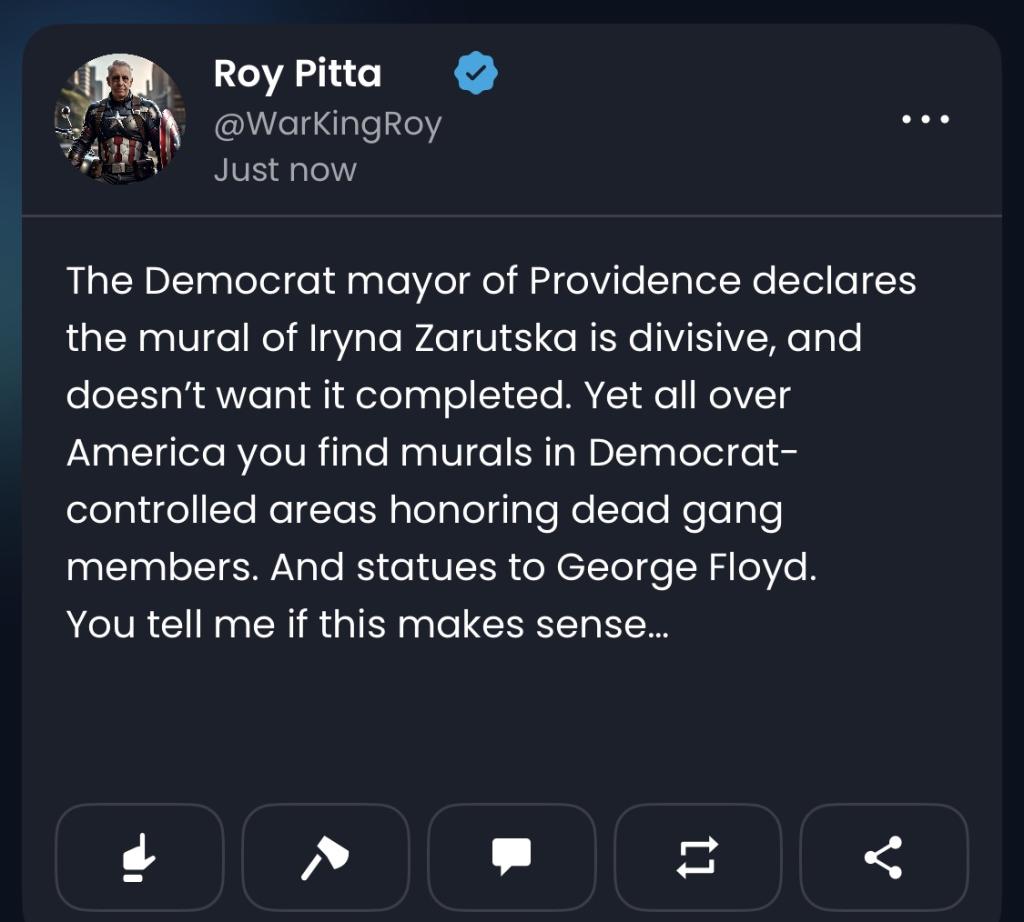Open replies with the speech bubble icon
The image size is (1024, 922).
pos(511,857)
